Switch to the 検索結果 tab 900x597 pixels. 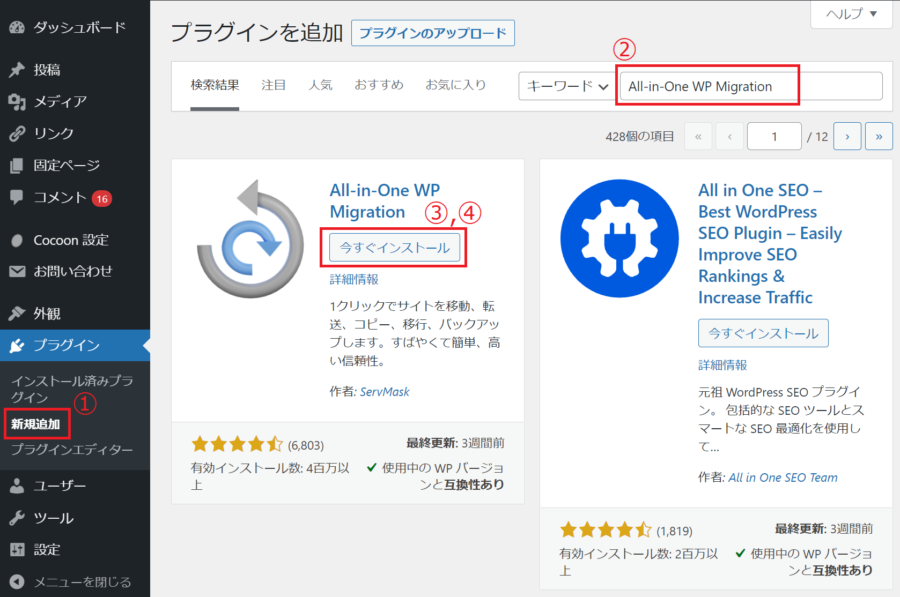[215, 86]
